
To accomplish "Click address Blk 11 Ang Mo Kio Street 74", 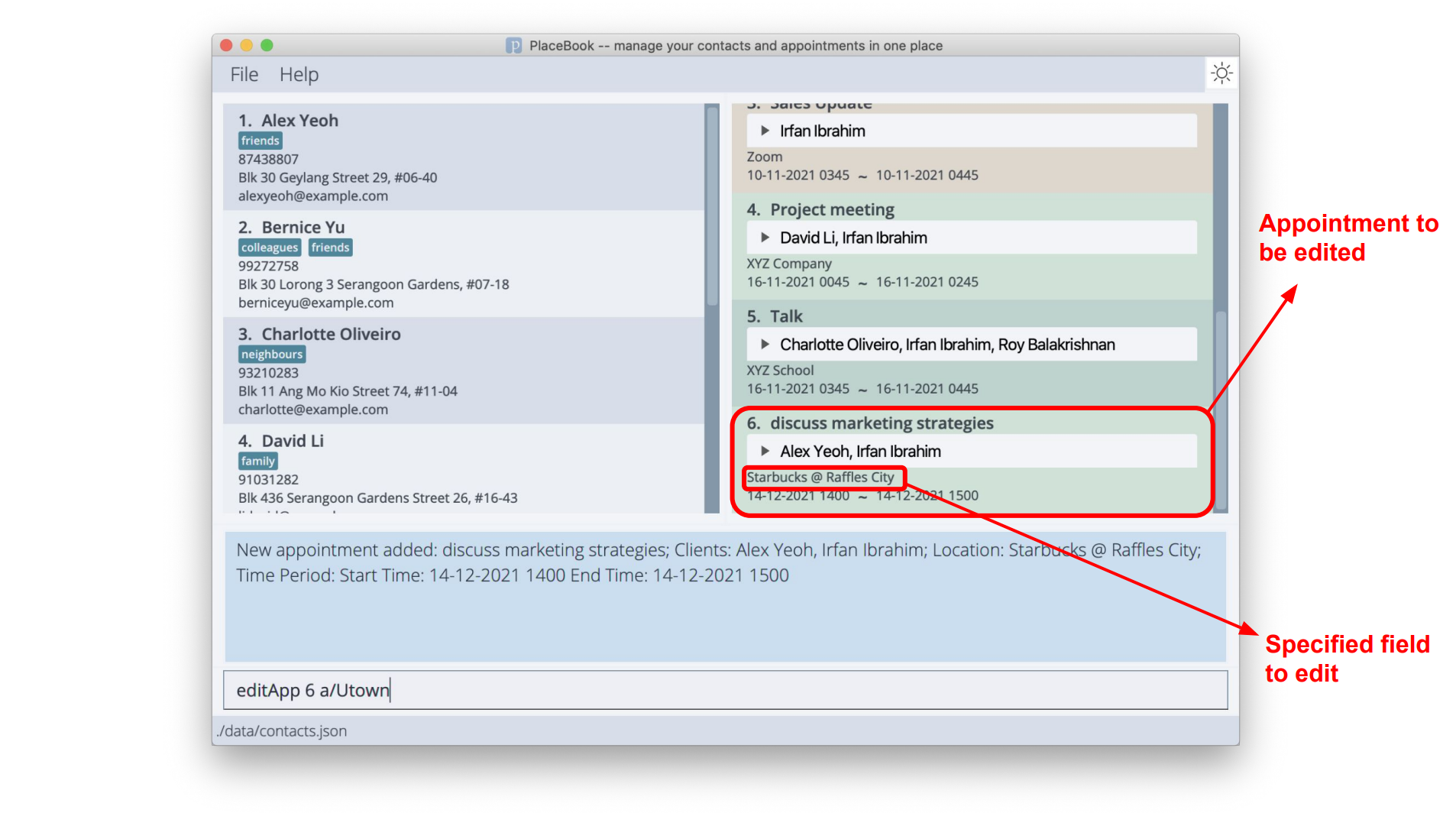I will pyautogui.click(x=348, y=391).
